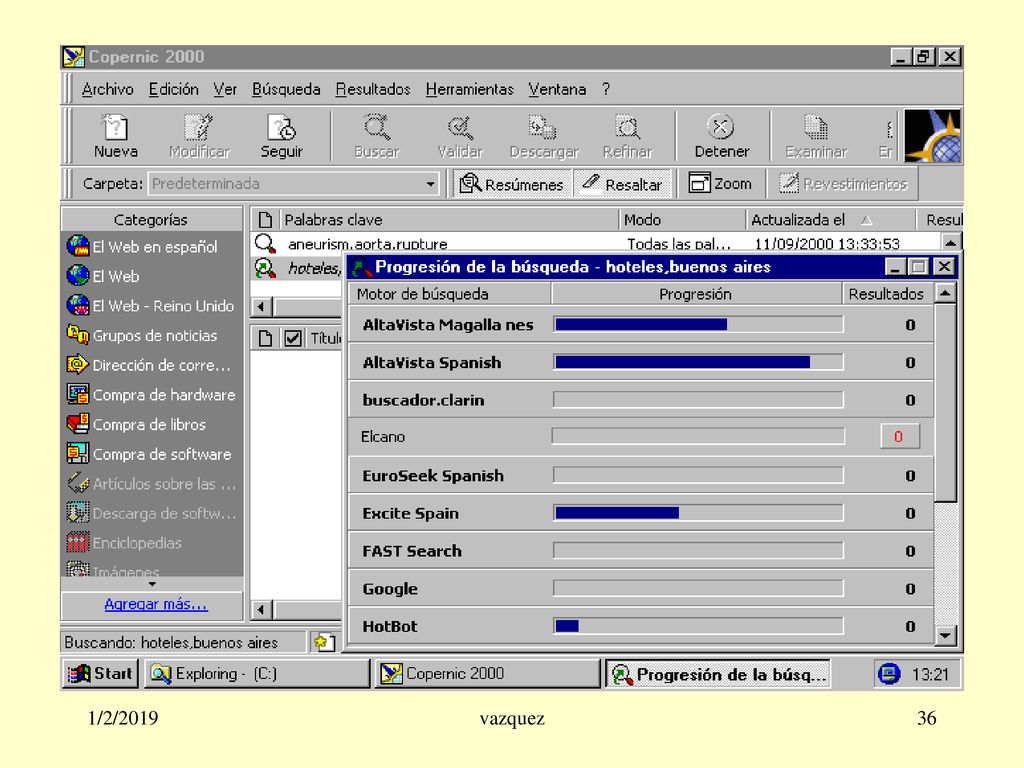Expand the categories list with the down arrow
This screenshot has width=1024, height=768.
pos(152,584)
